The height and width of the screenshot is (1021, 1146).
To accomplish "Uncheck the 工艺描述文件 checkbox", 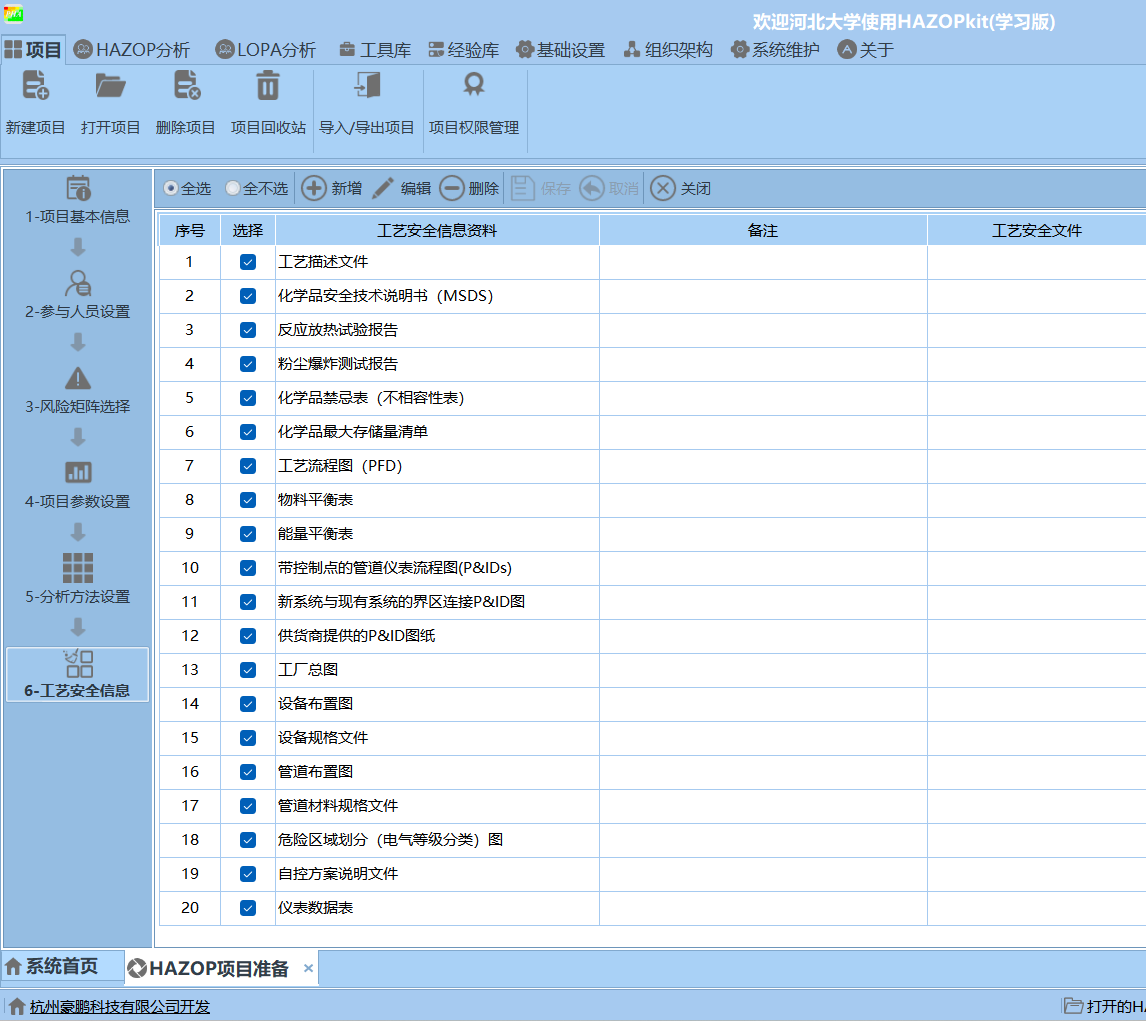I will (x=248, y=262).
